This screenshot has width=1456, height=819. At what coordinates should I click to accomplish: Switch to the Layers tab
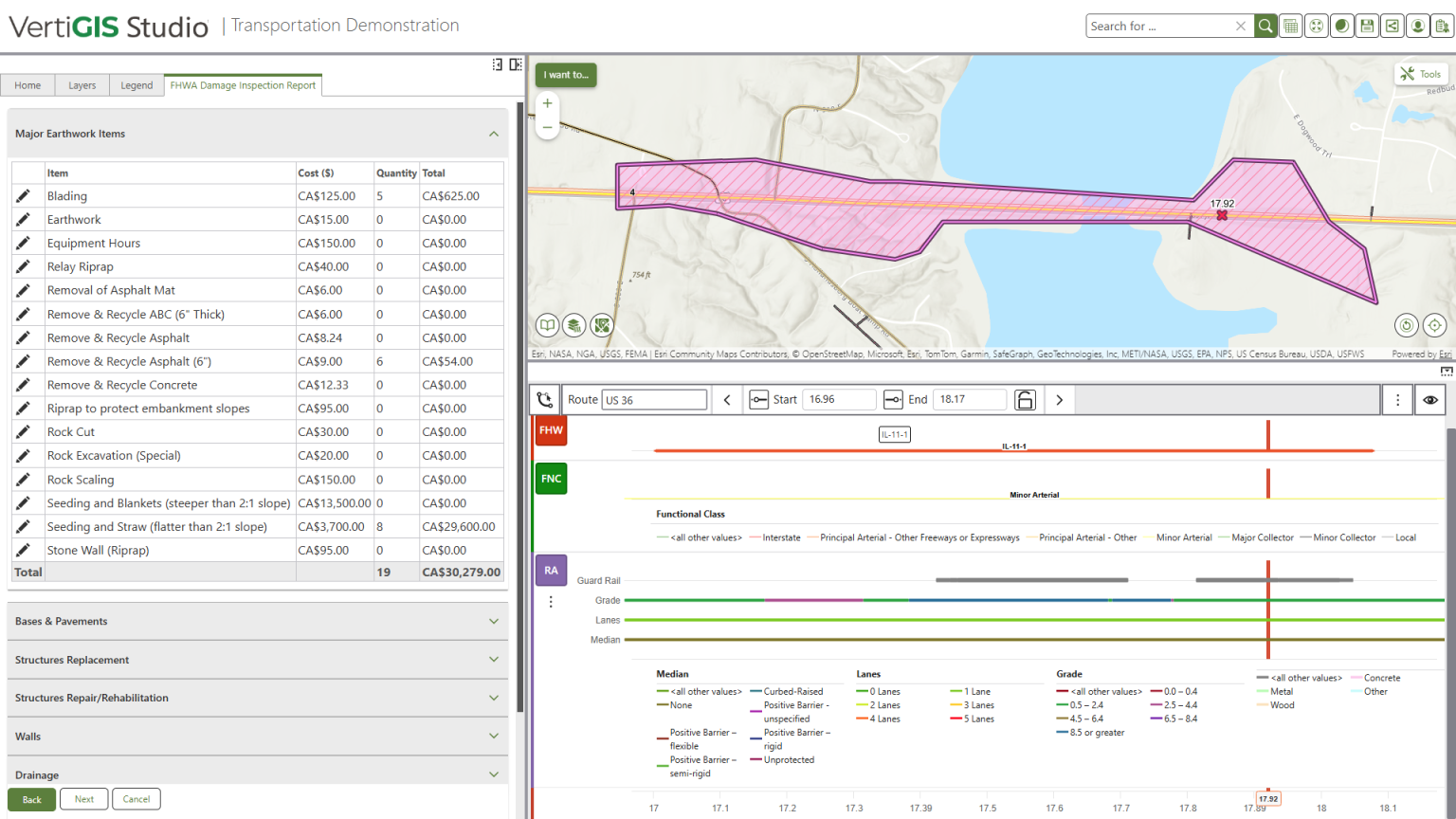click(82, 85)
